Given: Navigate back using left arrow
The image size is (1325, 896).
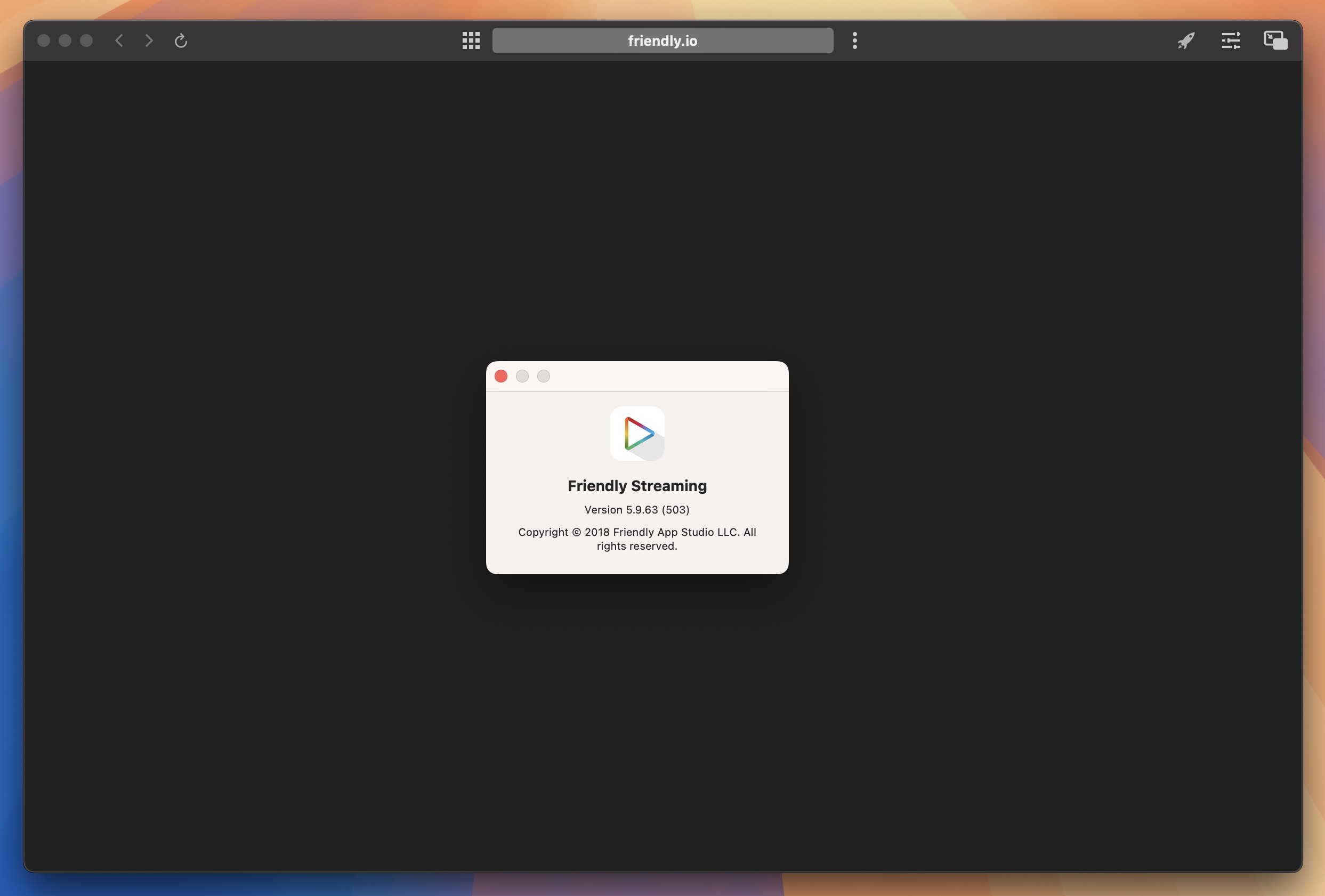Looking at the screenshot, I should [x=118, y=41].
